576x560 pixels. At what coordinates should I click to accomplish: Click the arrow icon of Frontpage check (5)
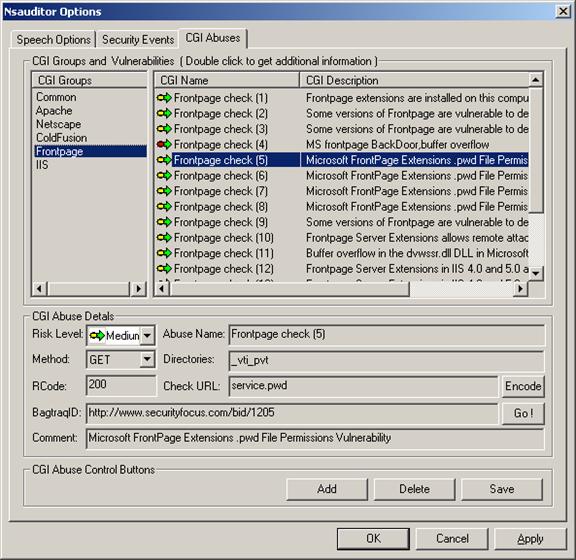point(164,160)
